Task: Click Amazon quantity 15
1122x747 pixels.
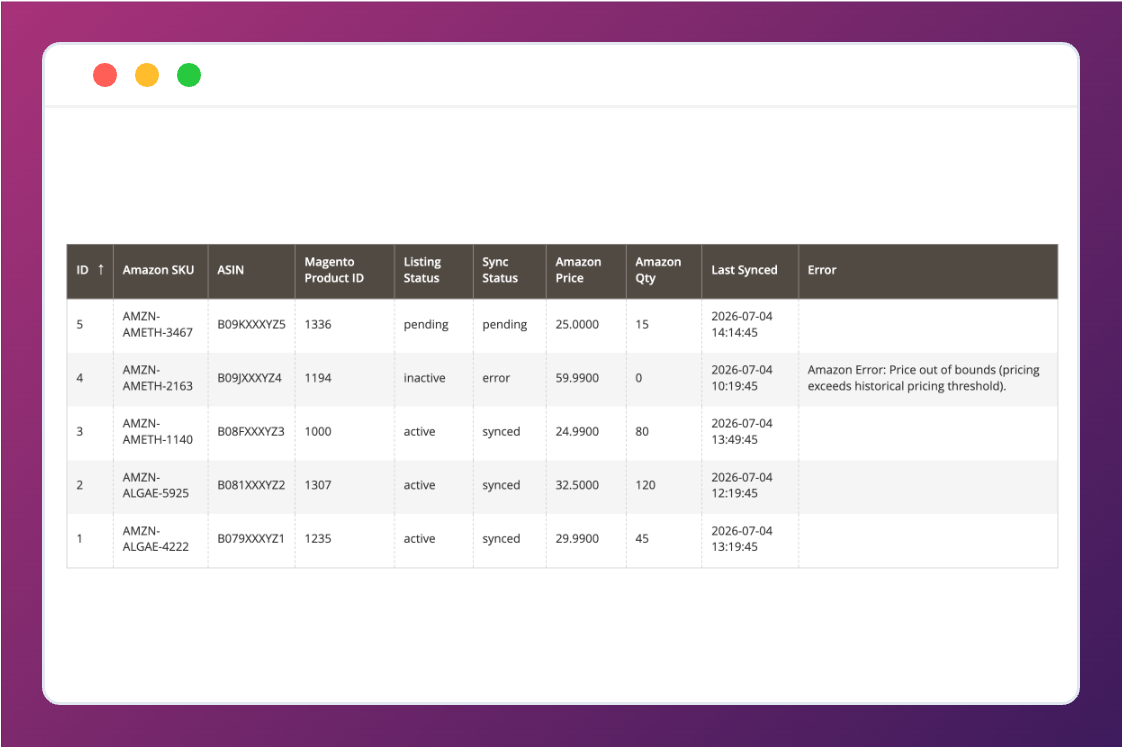Action: [x=642, y=324]
